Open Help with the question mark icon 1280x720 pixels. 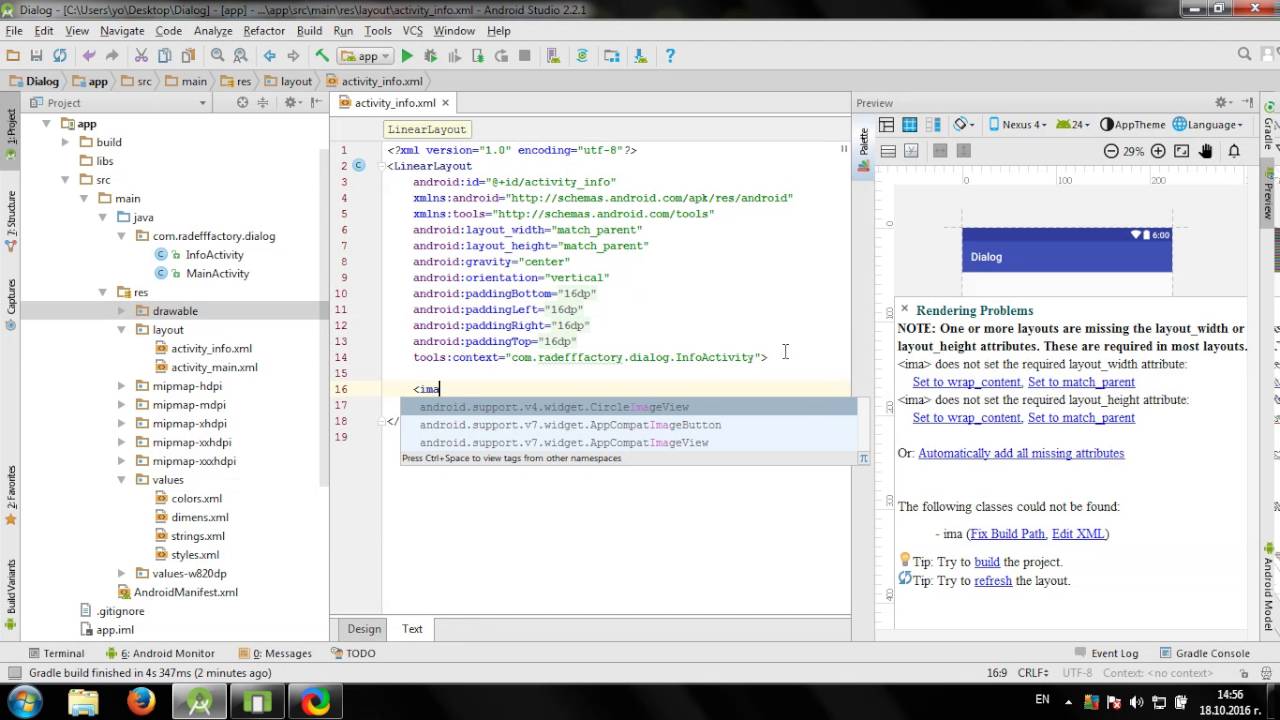[x=670, y=56]
